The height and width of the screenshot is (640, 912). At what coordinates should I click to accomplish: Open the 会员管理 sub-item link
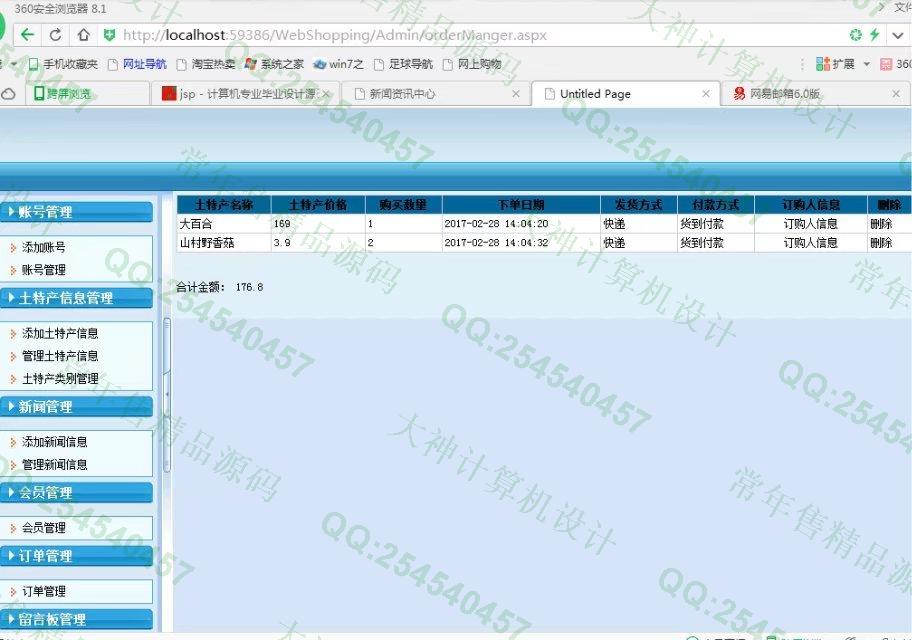pos(44,528)
